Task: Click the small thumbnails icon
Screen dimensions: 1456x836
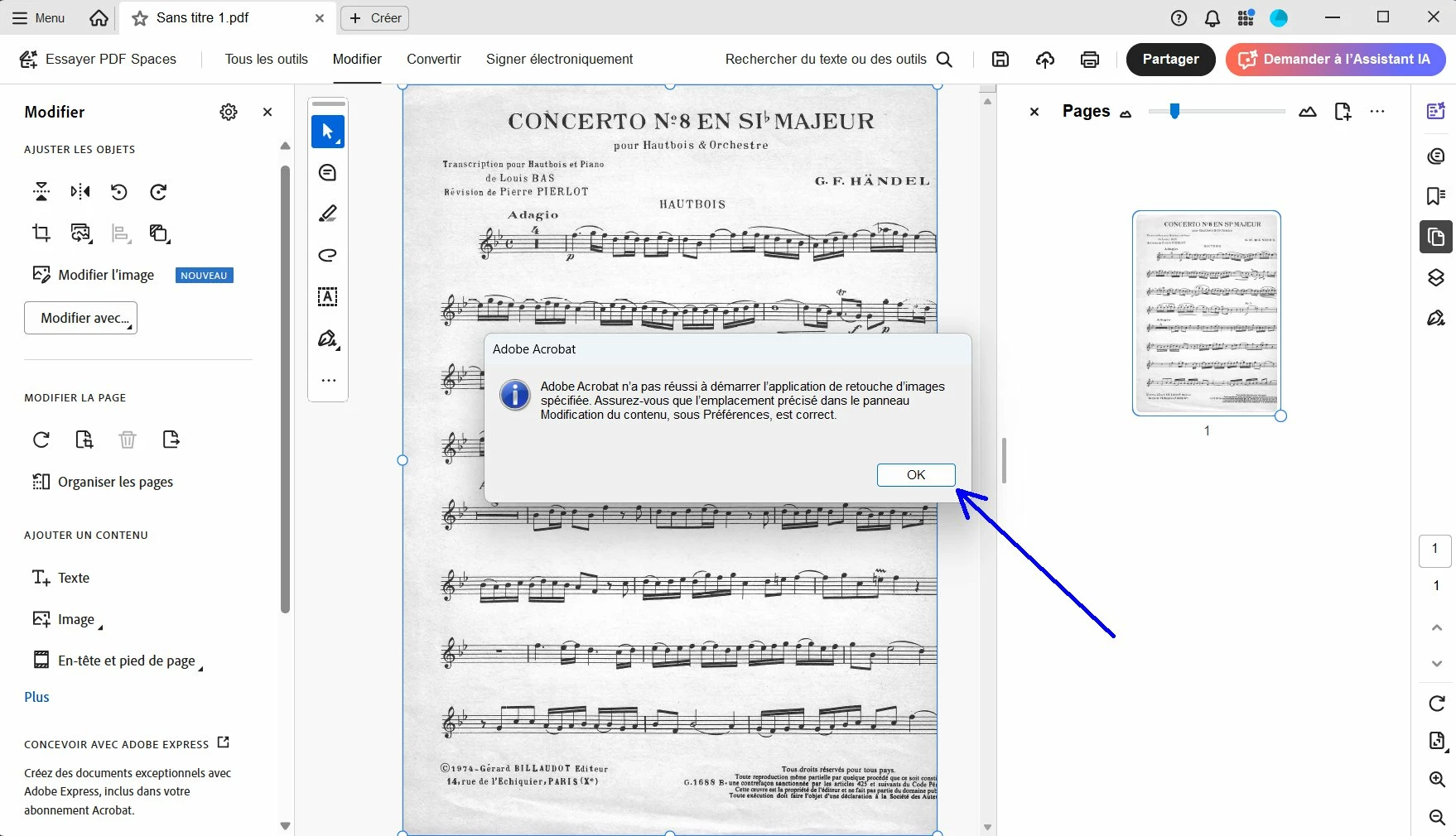Action: 1126,114
